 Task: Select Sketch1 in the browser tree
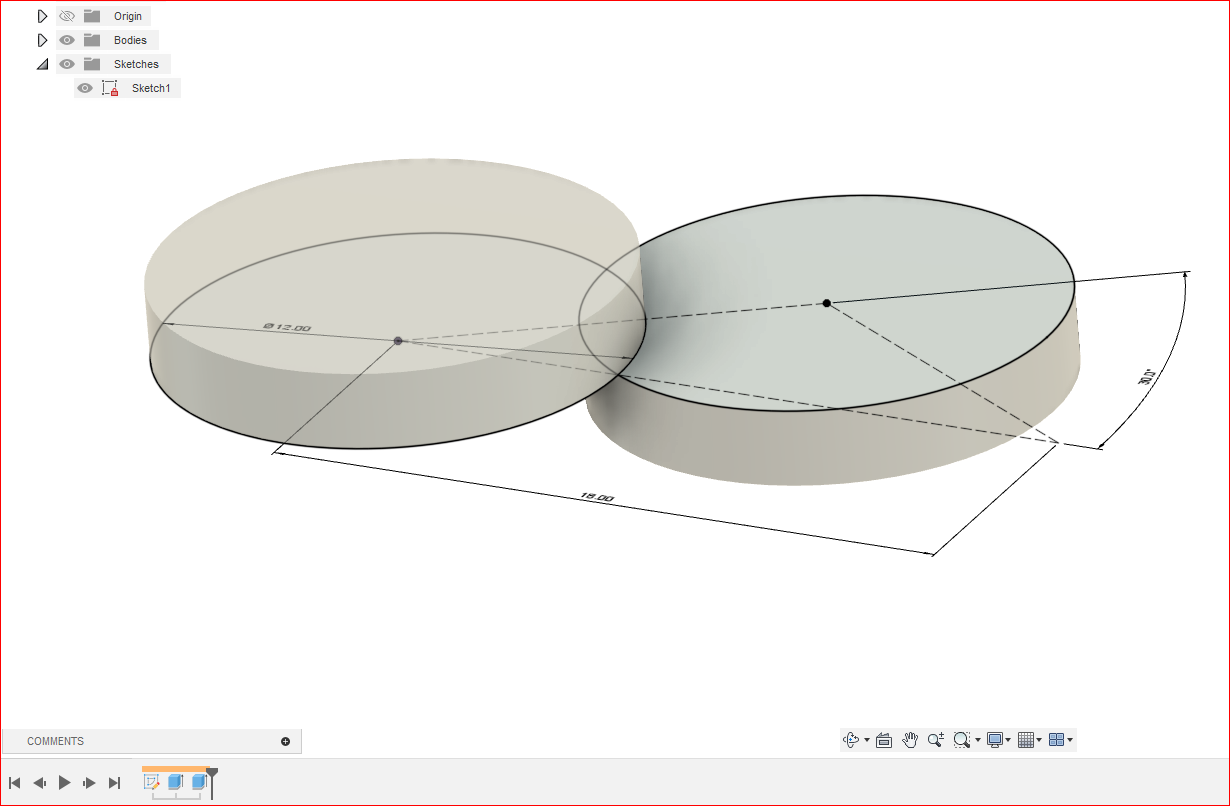point(151,88)
